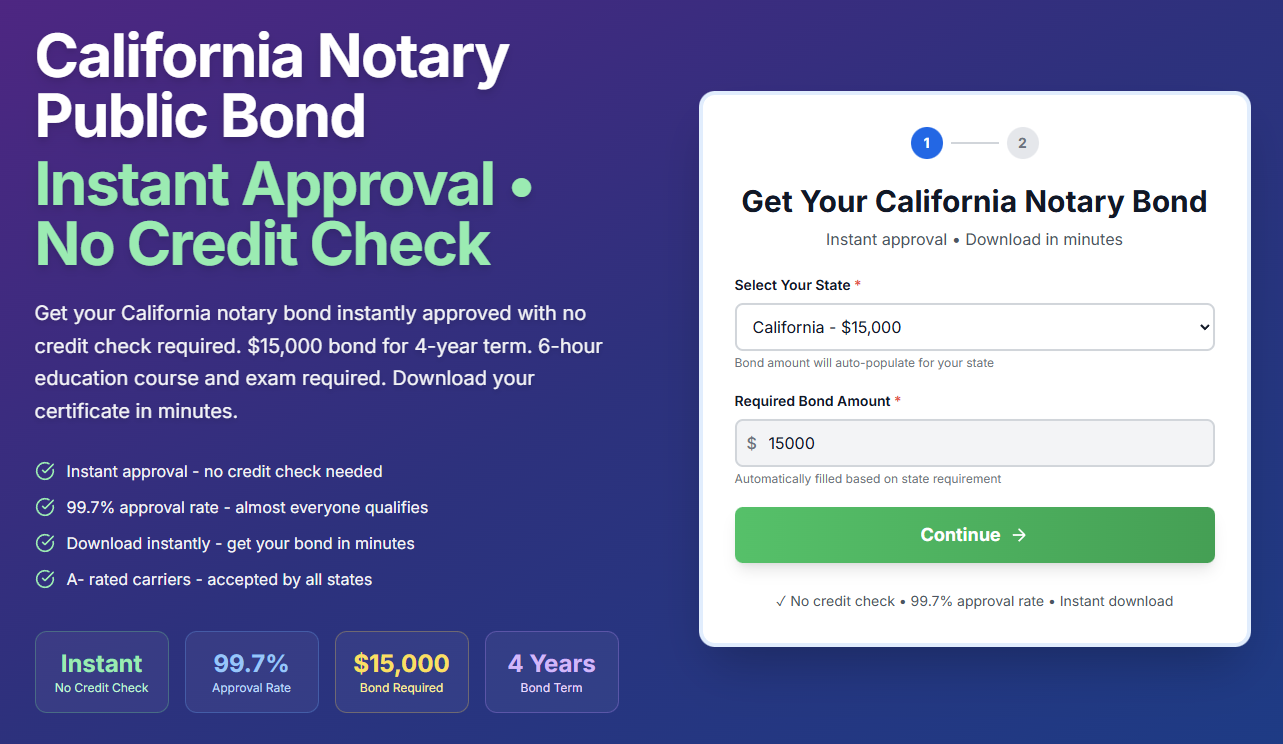Click the state dropdown chevron arrow
This screenshot has height=744, width=1283.
click(1204, 327)
